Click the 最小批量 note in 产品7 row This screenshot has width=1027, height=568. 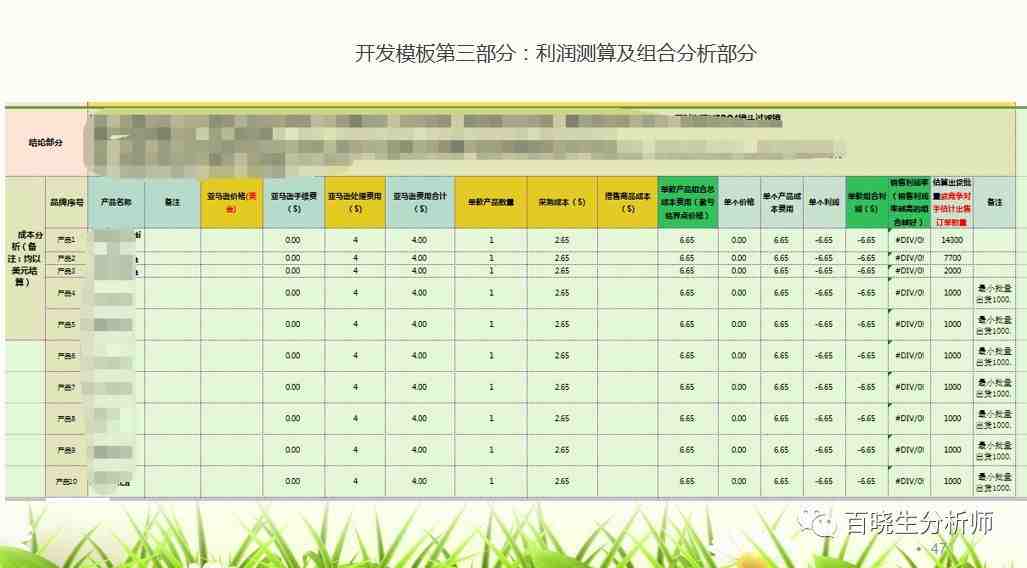coord(994,387)
